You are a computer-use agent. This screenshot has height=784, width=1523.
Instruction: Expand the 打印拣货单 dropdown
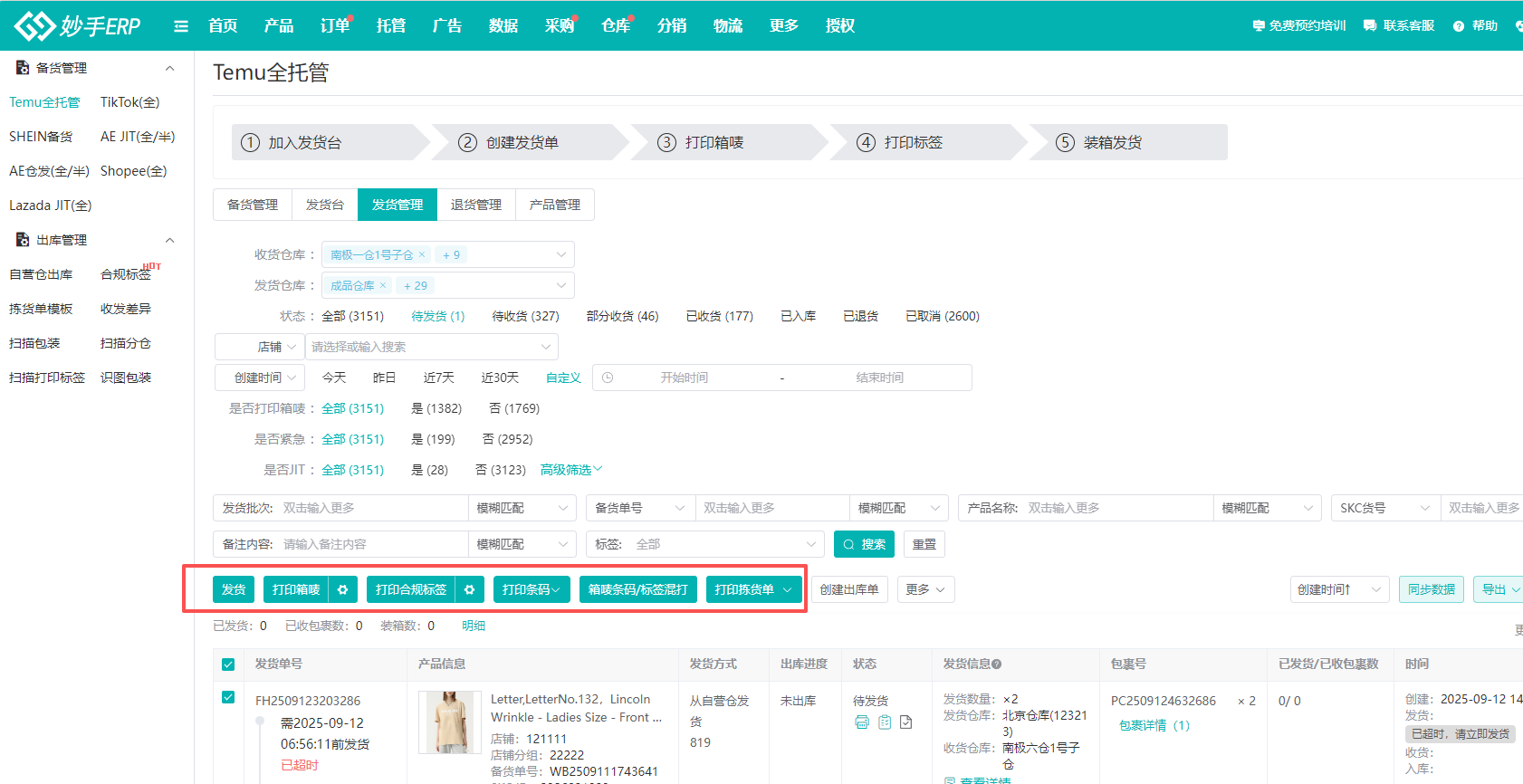(x=787, y=589)
